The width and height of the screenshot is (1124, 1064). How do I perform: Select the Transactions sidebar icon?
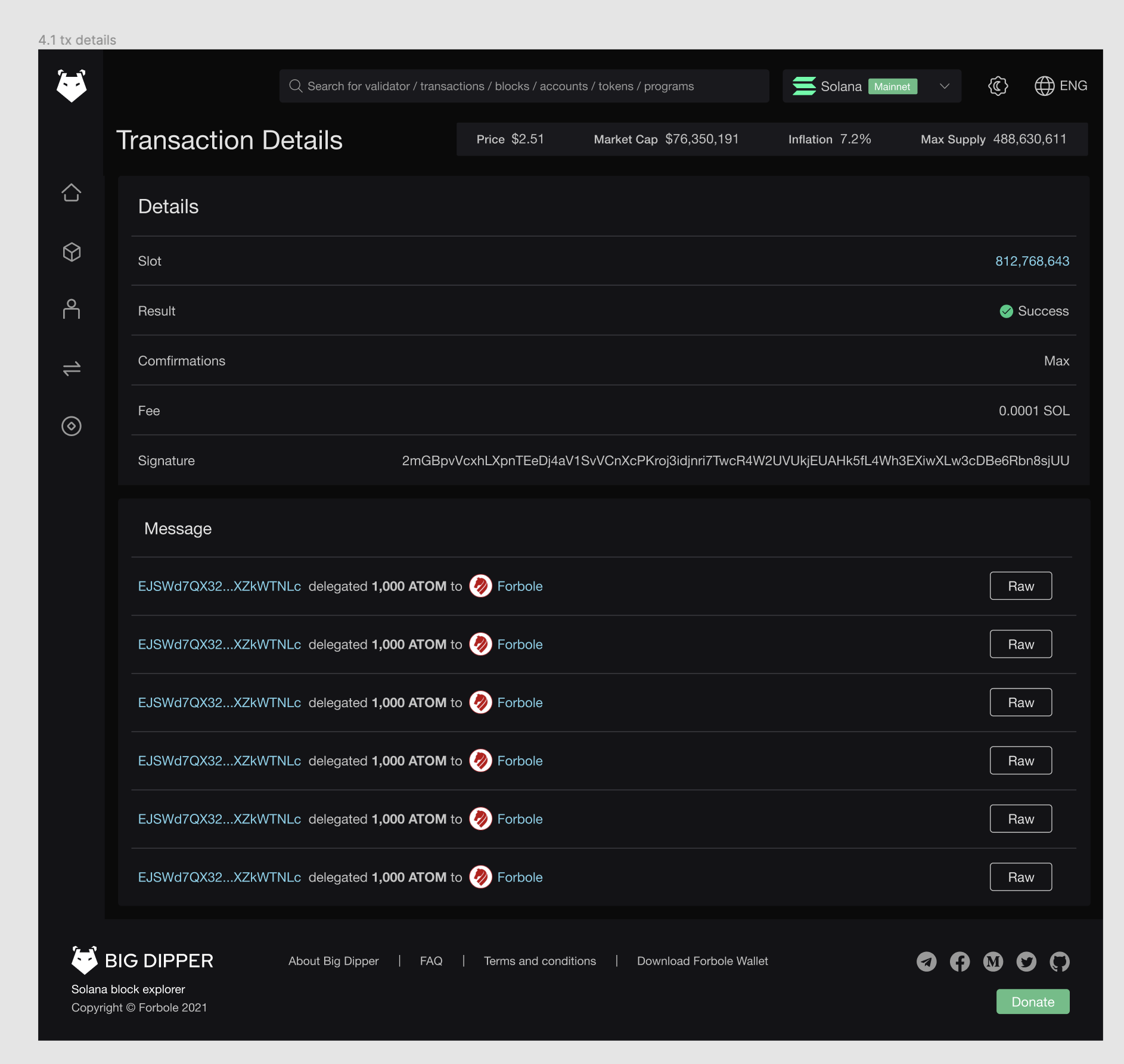(72, 368)
